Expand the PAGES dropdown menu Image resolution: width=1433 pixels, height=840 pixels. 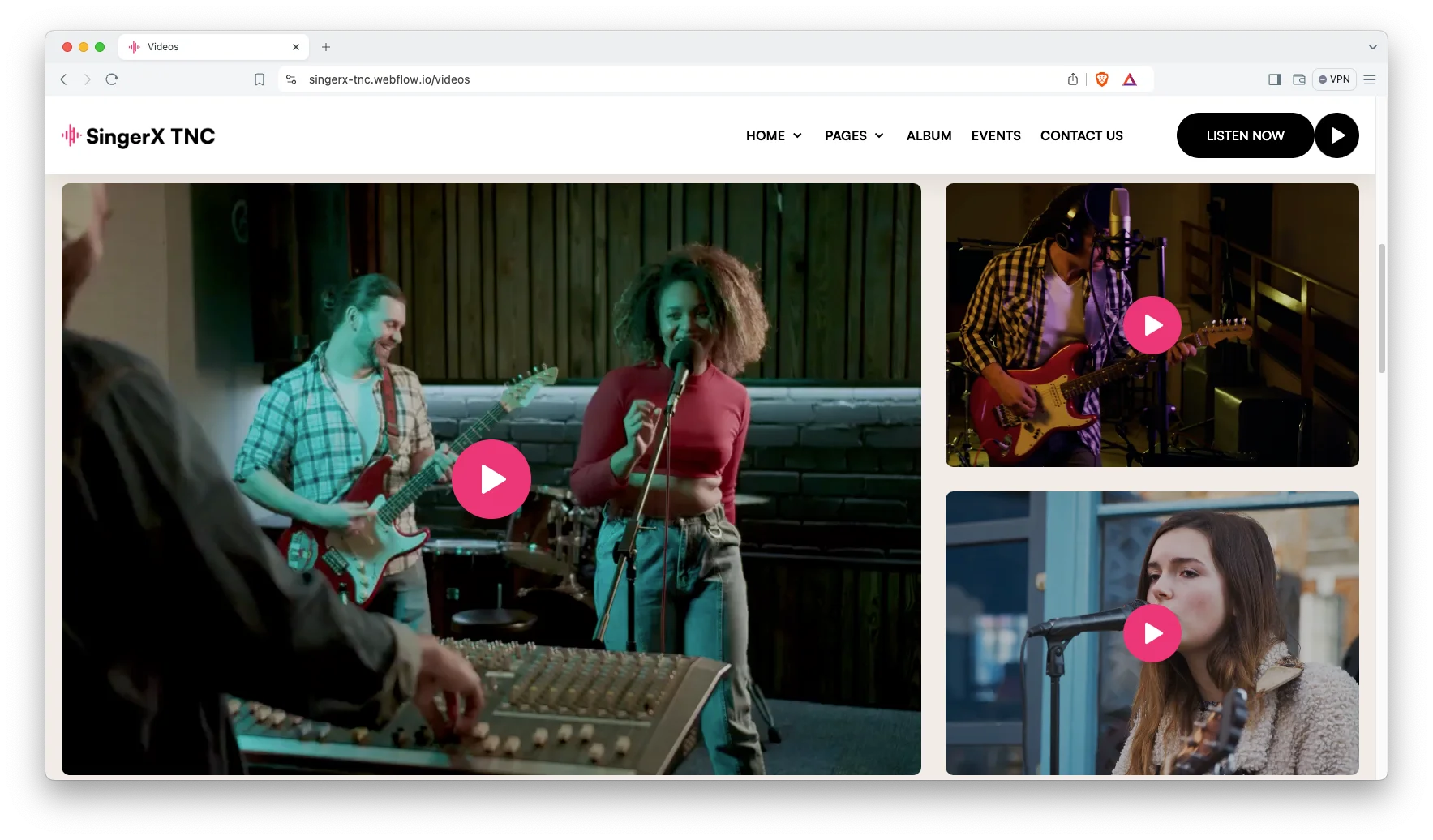click(x=854, y=135)
